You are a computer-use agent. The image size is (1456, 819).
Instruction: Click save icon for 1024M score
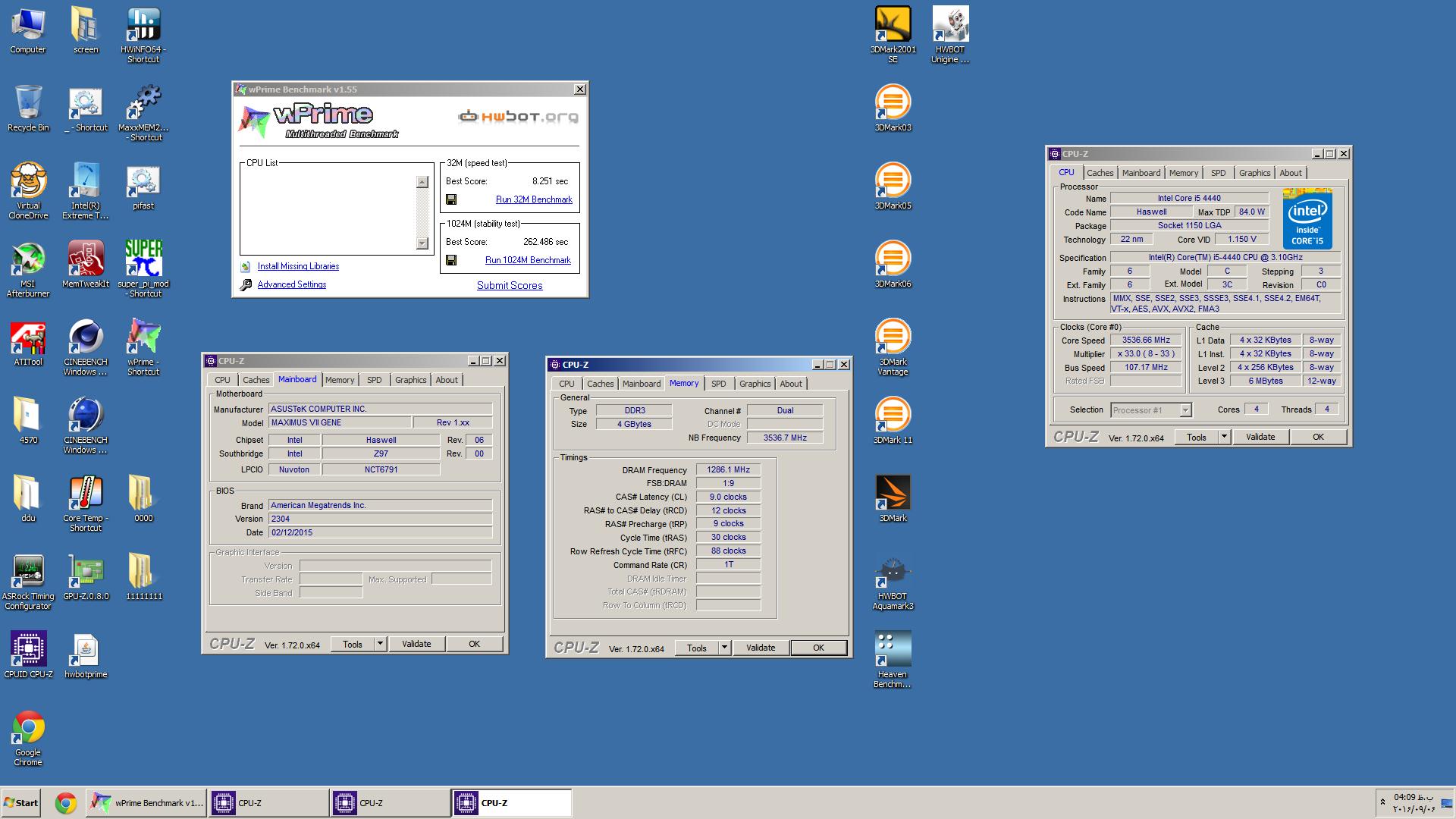pyautogui.click(x=451, y=260)
